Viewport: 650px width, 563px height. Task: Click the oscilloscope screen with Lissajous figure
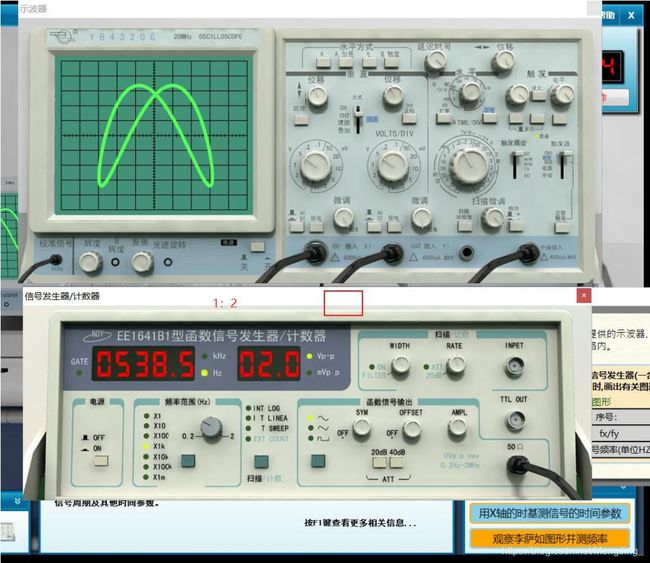(x=154, y=135)
